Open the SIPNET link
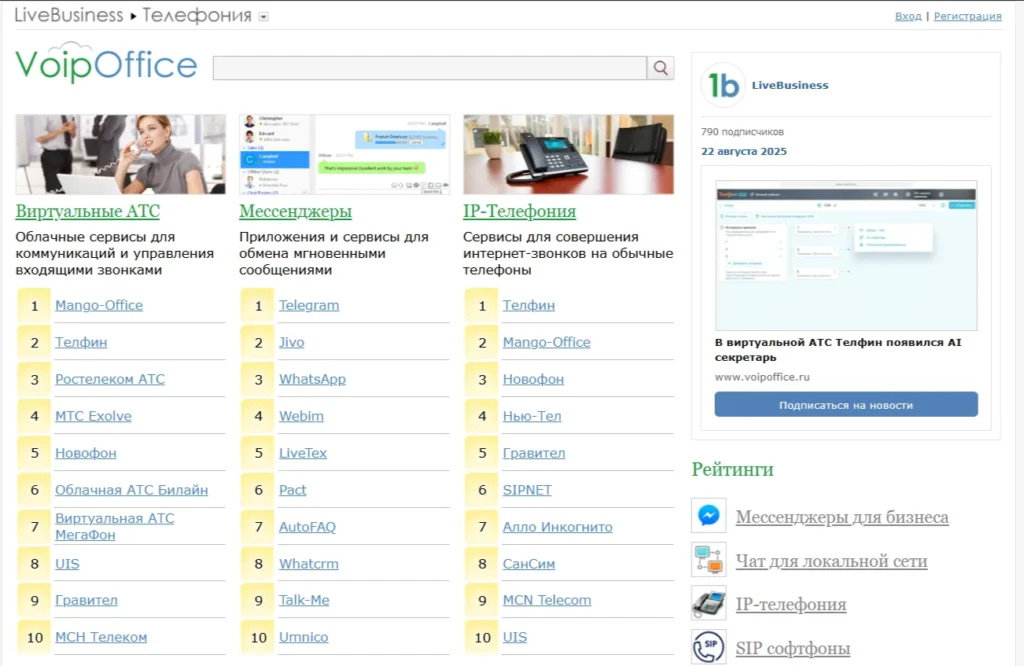 coord(527,490)
